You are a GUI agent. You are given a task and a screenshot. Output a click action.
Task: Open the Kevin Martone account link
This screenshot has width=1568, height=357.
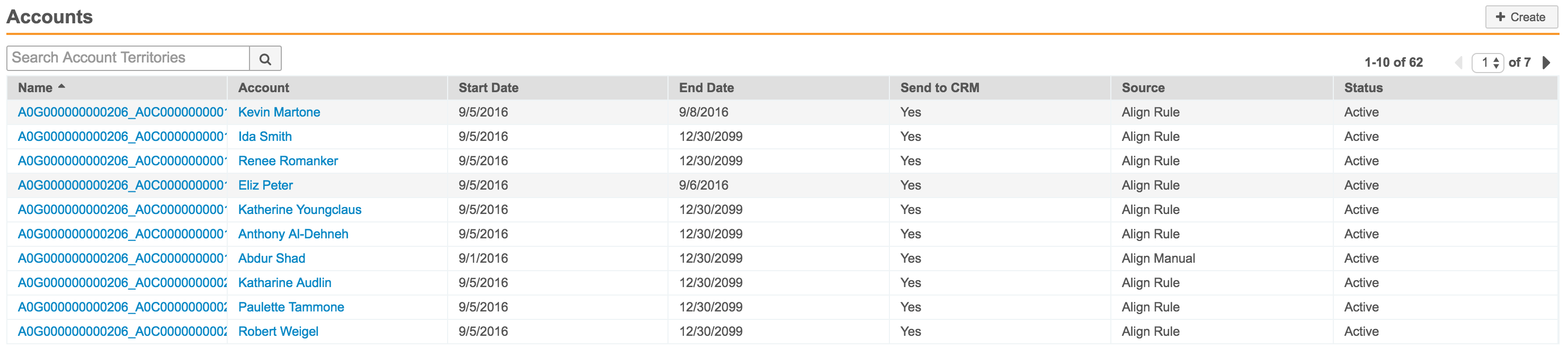click(x=279, y=112)
